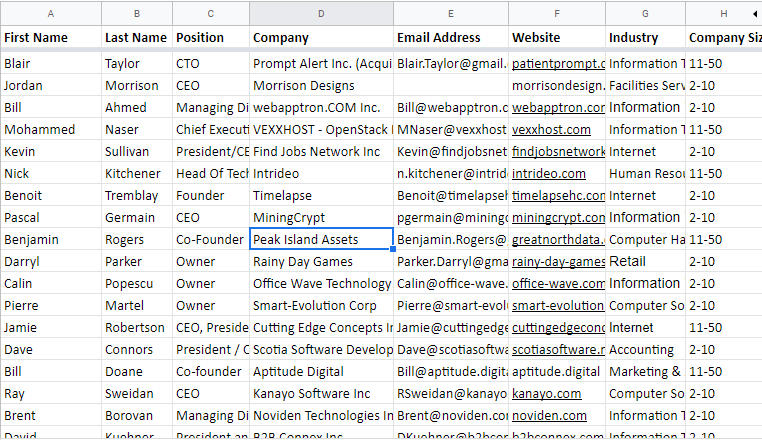Select the 'Website' header cell
This screenshot has width=762, height=440.
[557, 37]
